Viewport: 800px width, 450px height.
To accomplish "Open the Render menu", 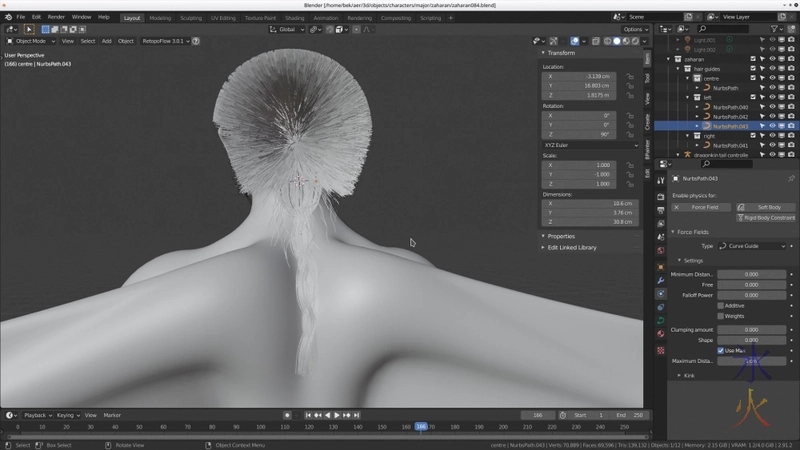I will pos(57,17).
